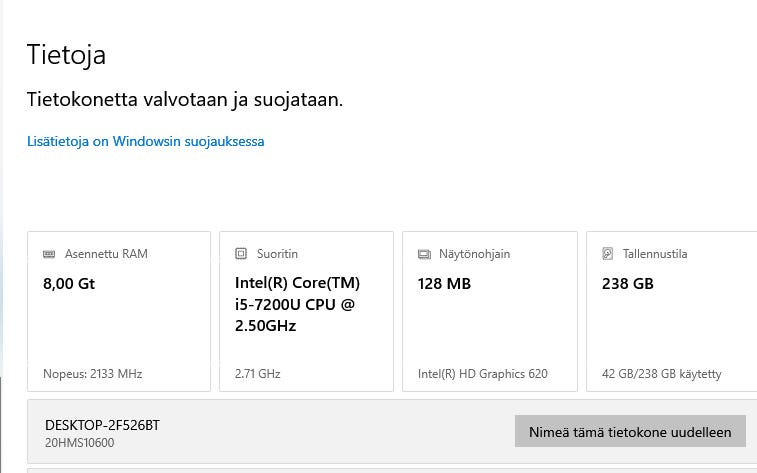Click the 20HMS10600 model number
The image size is (757, 473).
(80, 443)
